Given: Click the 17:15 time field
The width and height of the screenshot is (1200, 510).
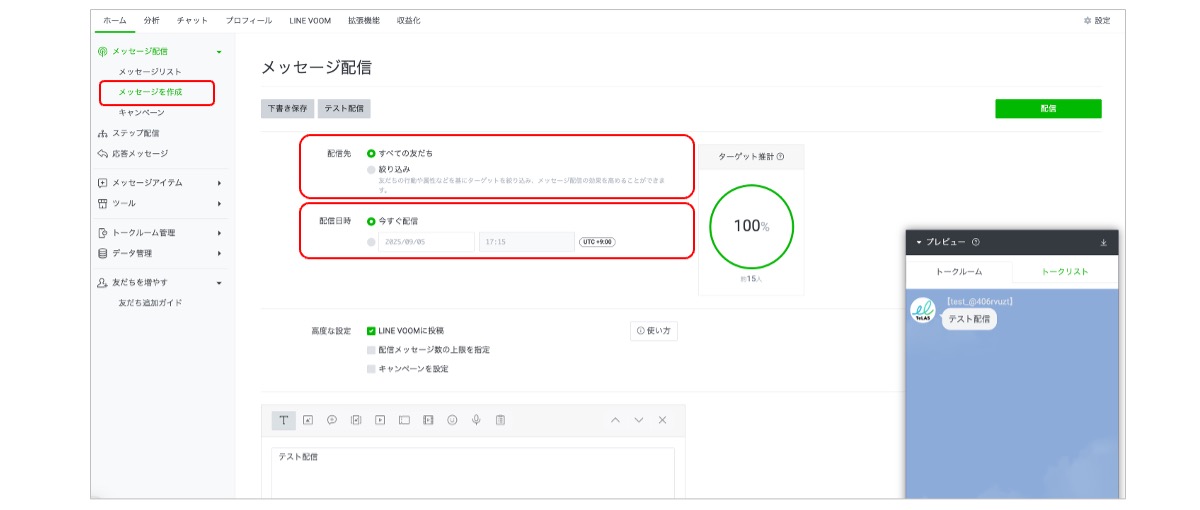Looking at the screenshot, I should 526,242.
